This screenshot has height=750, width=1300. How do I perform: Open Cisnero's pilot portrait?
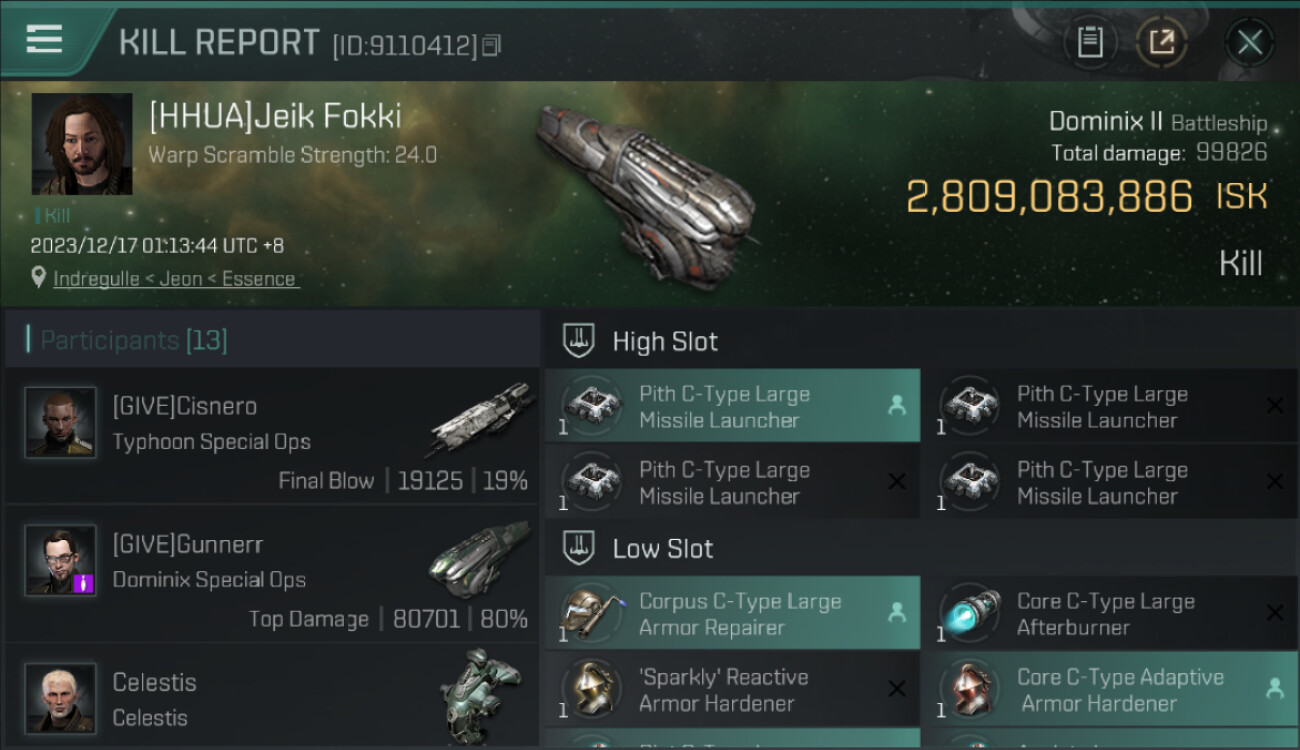click(60, 423)
